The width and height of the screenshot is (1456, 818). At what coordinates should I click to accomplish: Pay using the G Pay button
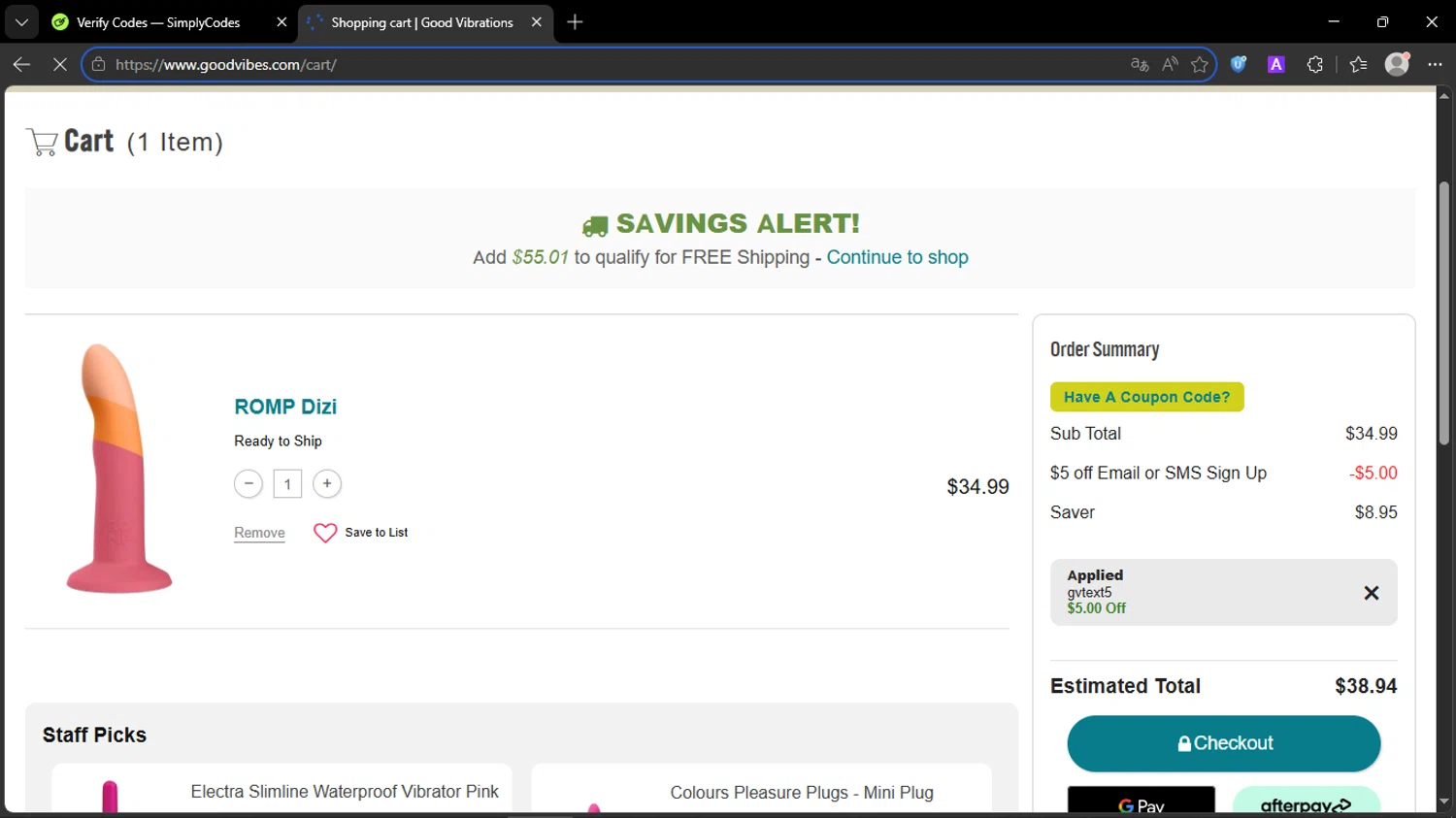pyautogui.click(x=1141, y=801)
